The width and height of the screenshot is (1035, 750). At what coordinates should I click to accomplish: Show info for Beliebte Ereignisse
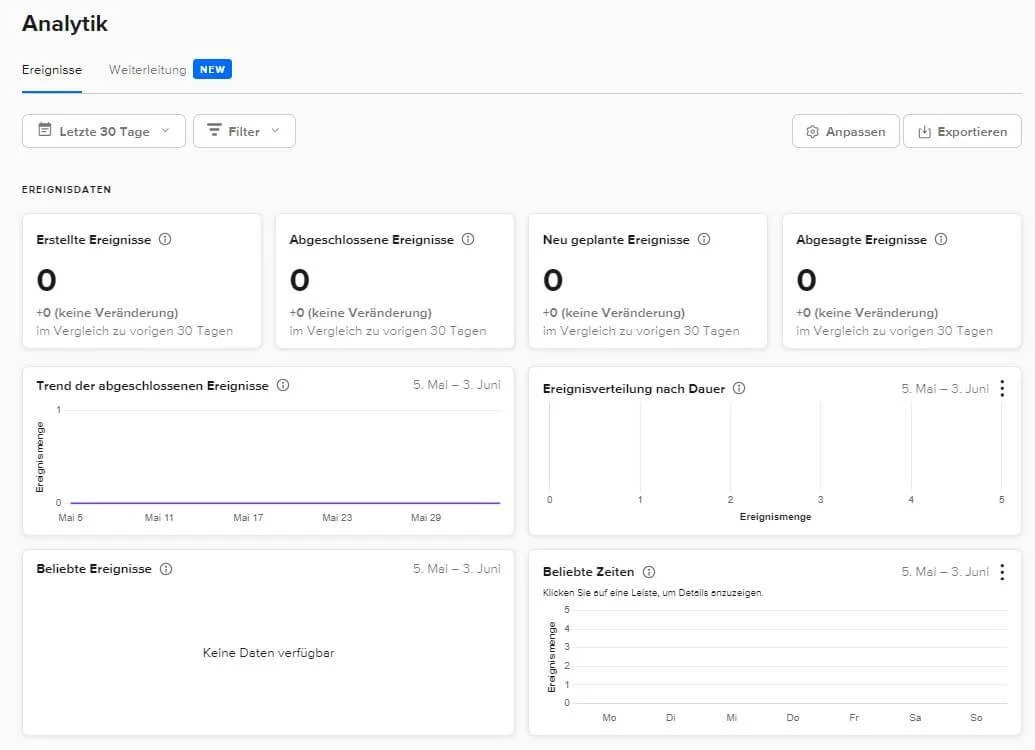pyautogui.click(x=166, y=568)
